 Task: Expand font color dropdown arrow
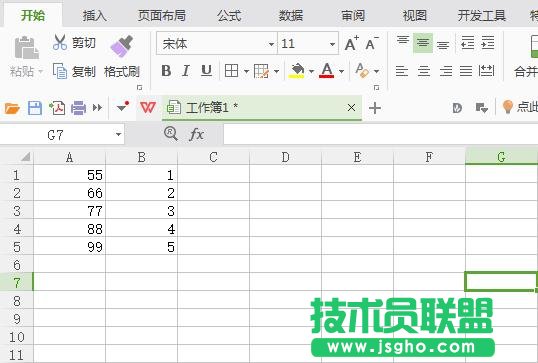click(x=341, y=71)
